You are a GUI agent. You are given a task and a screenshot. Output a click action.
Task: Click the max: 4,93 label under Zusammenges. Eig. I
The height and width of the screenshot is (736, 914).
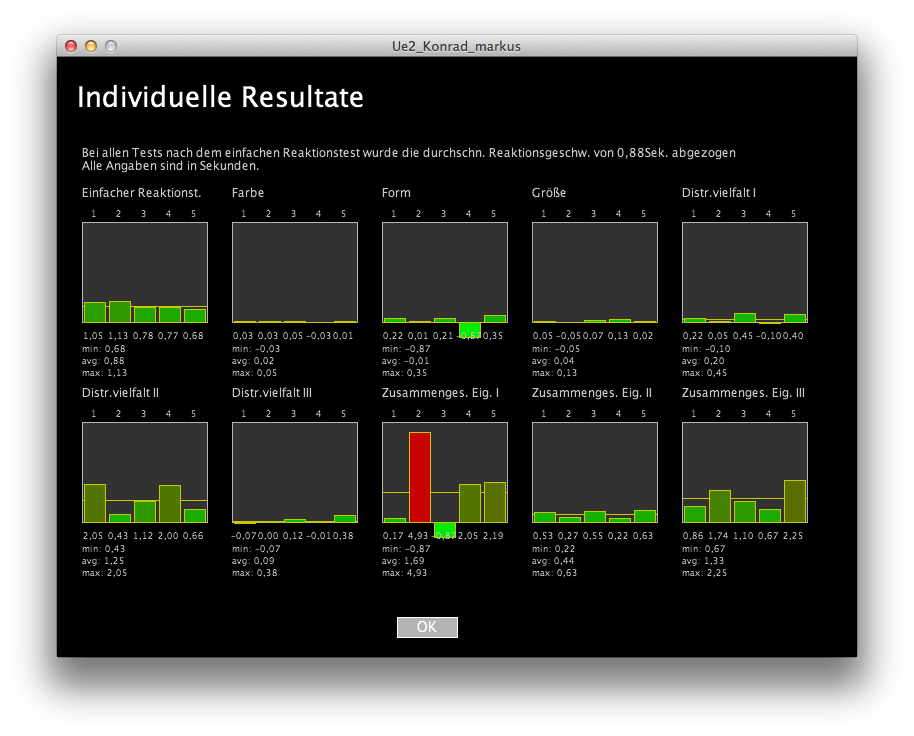tap(404, 573)
